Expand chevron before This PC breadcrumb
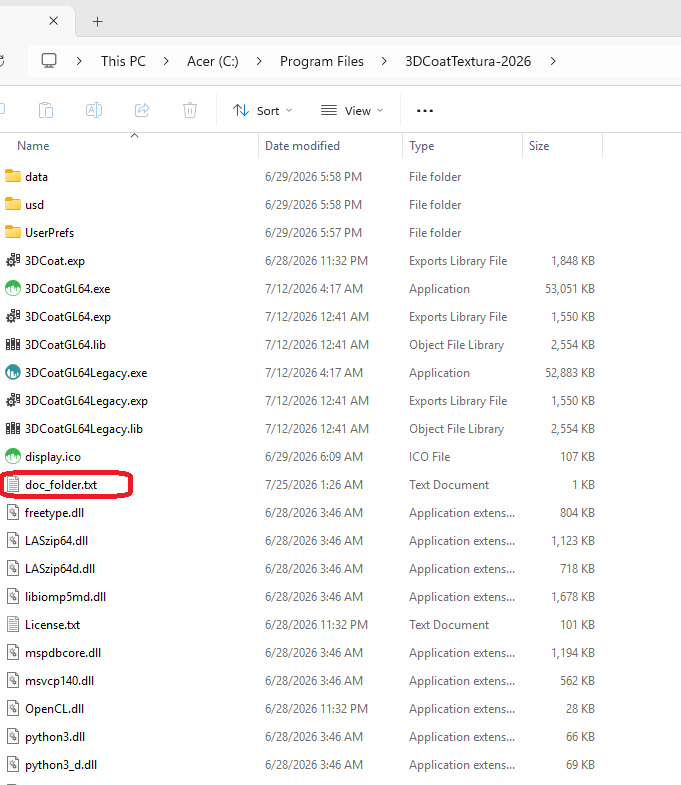Screen dimensions: 681x785 [x=79, y=61]
